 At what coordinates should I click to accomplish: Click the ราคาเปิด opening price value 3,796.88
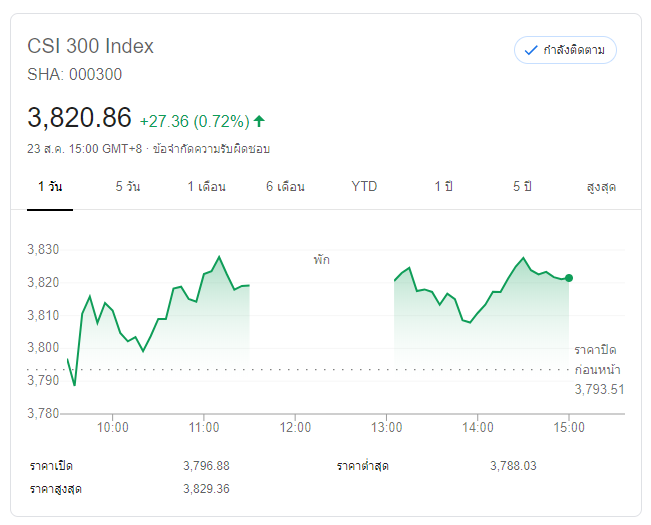click(x=206, y=466)
